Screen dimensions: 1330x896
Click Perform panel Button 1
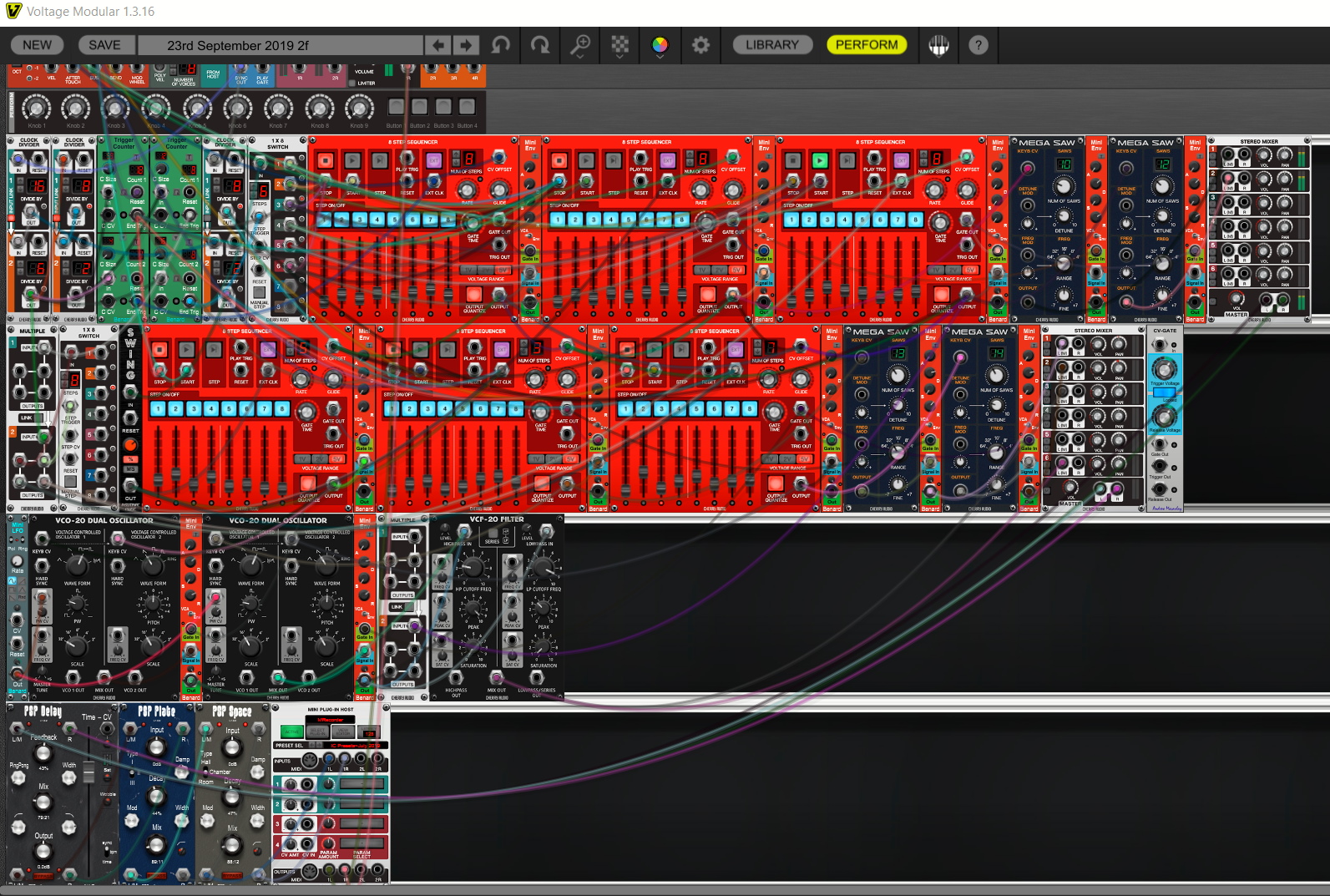point(396,106)
